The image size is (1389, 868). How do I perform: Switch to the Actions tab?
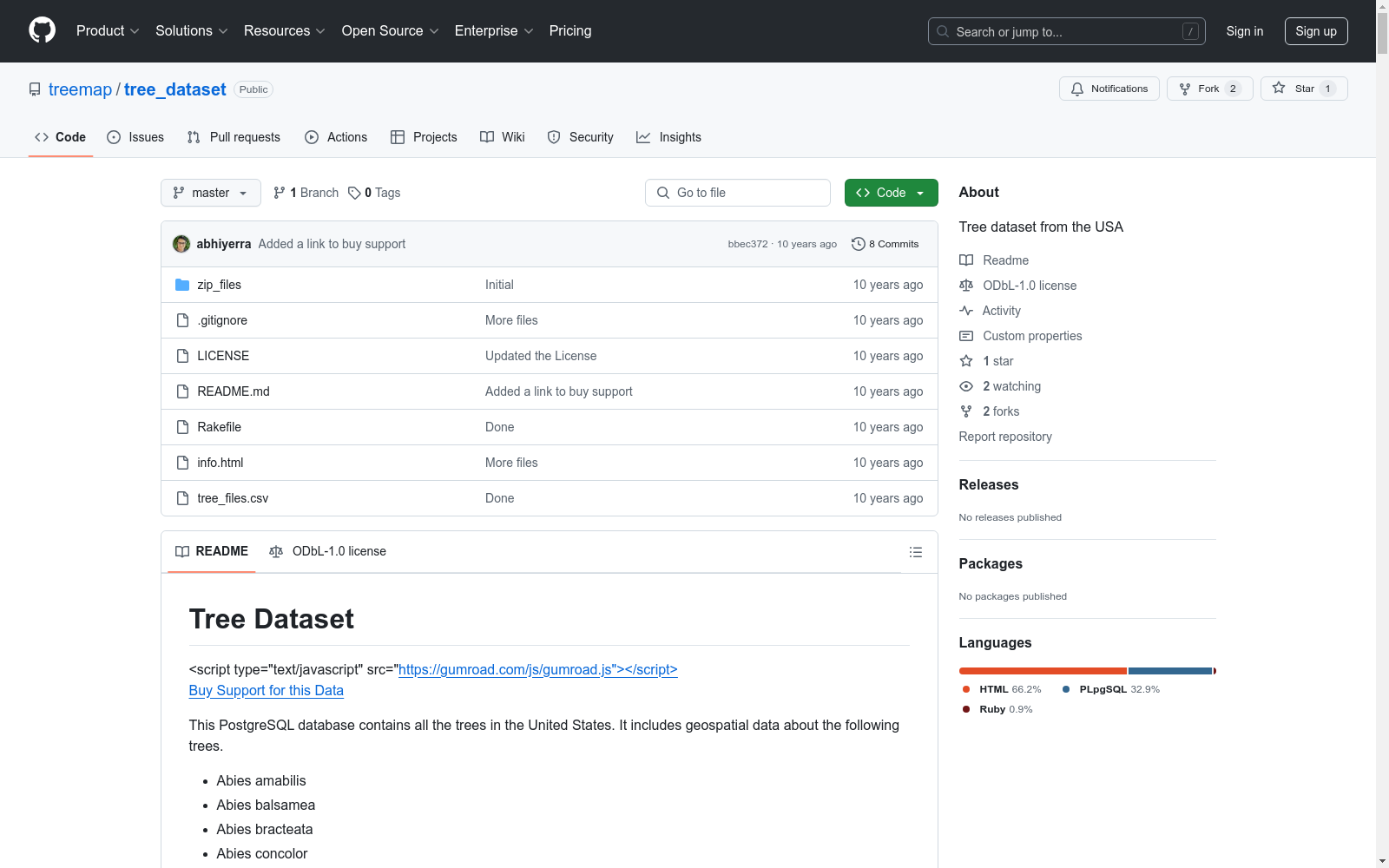336,137
